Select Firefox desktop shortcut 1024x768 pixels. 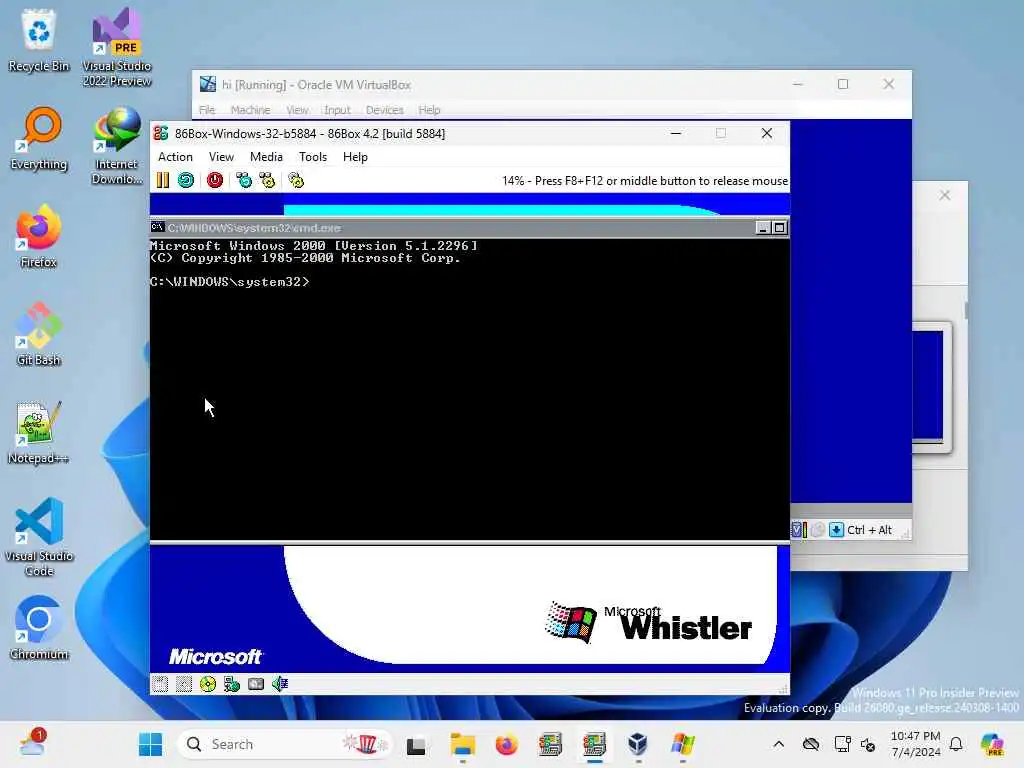click(39, 236)
